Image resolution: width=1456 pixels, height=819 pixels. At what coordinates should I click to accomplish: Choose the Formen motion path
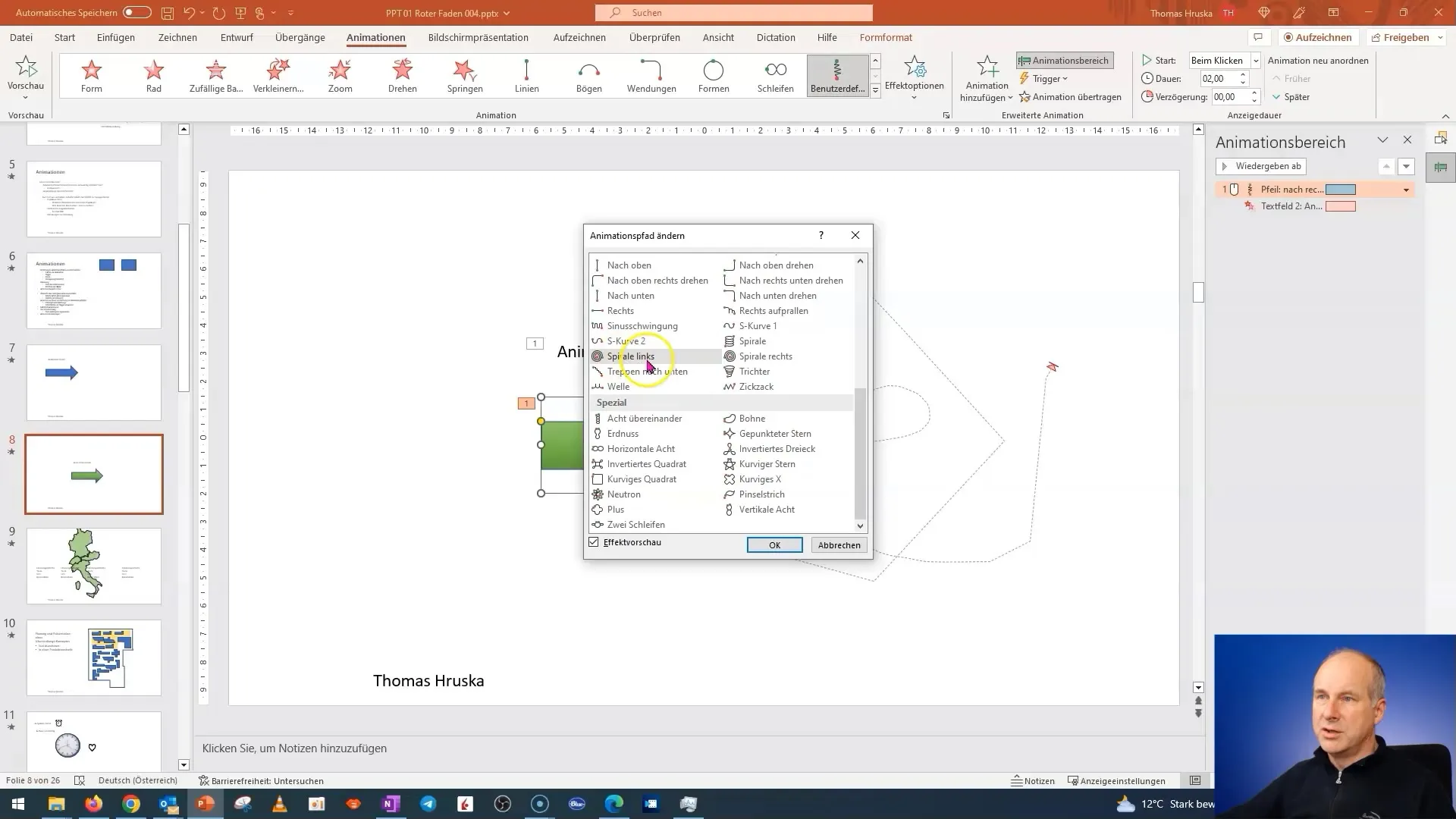pos(714,76)
